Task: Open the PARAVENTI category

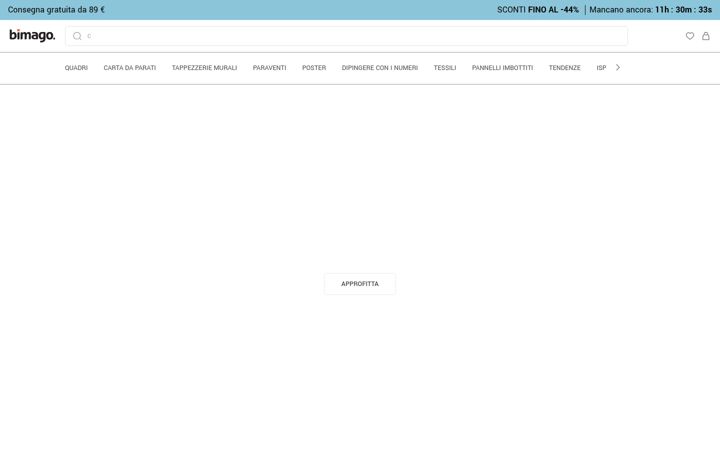Action: tap(270, 68)
